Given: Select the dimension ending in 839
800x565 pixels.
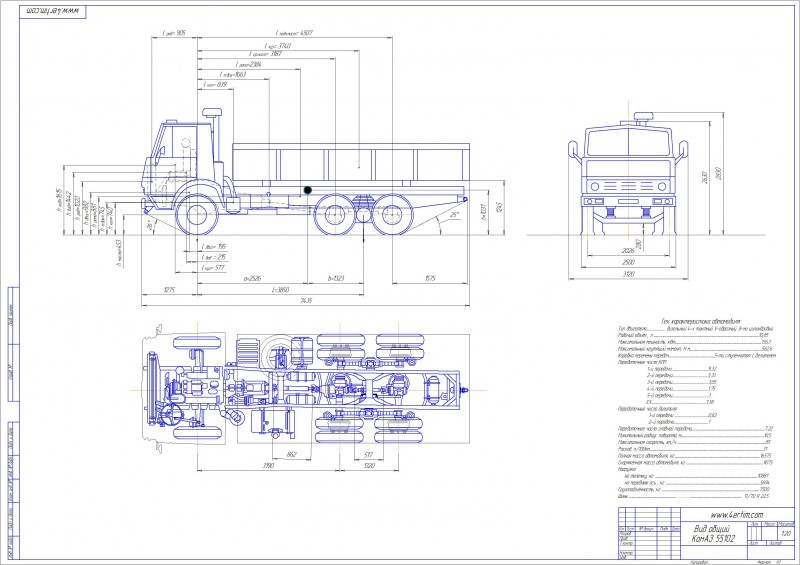Looking at the screenshot, I should coord(215,84).
